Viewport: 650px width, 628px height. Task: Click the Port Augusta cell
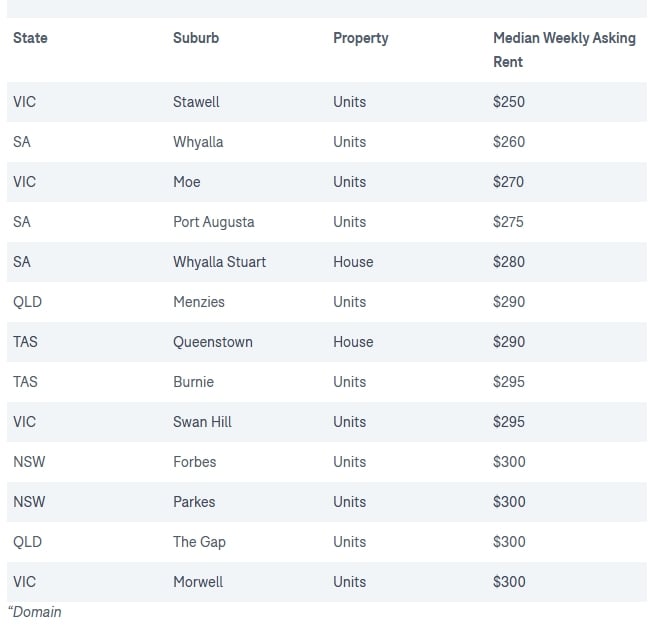coord(213,222)
